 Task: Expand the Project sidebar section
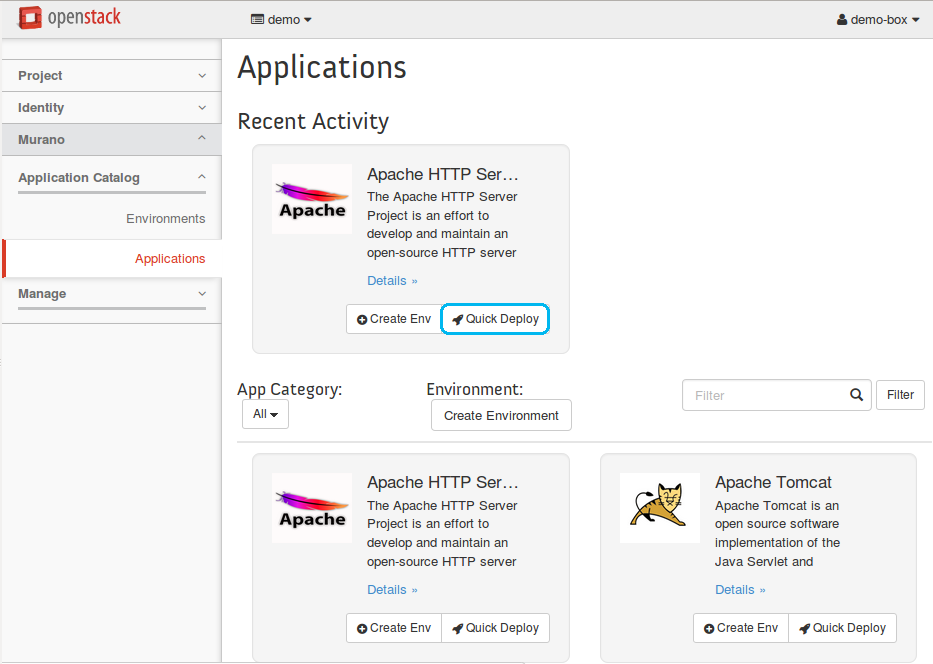click(111, 76)
